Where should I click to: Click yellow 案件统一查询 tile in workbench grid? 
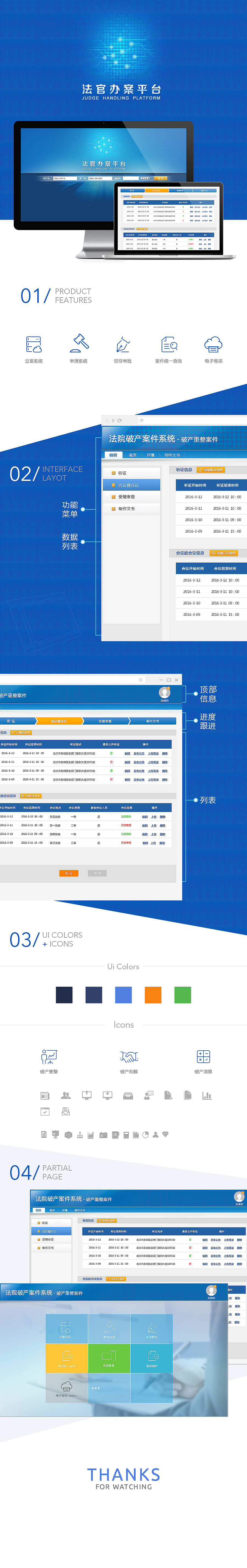[66, 1358]
